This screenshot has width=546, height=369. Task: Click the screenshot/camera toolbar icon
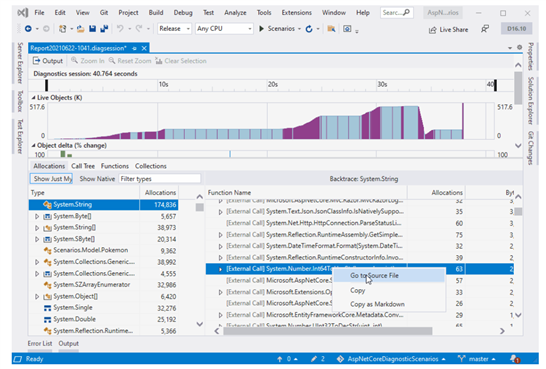tap(347, 29)
